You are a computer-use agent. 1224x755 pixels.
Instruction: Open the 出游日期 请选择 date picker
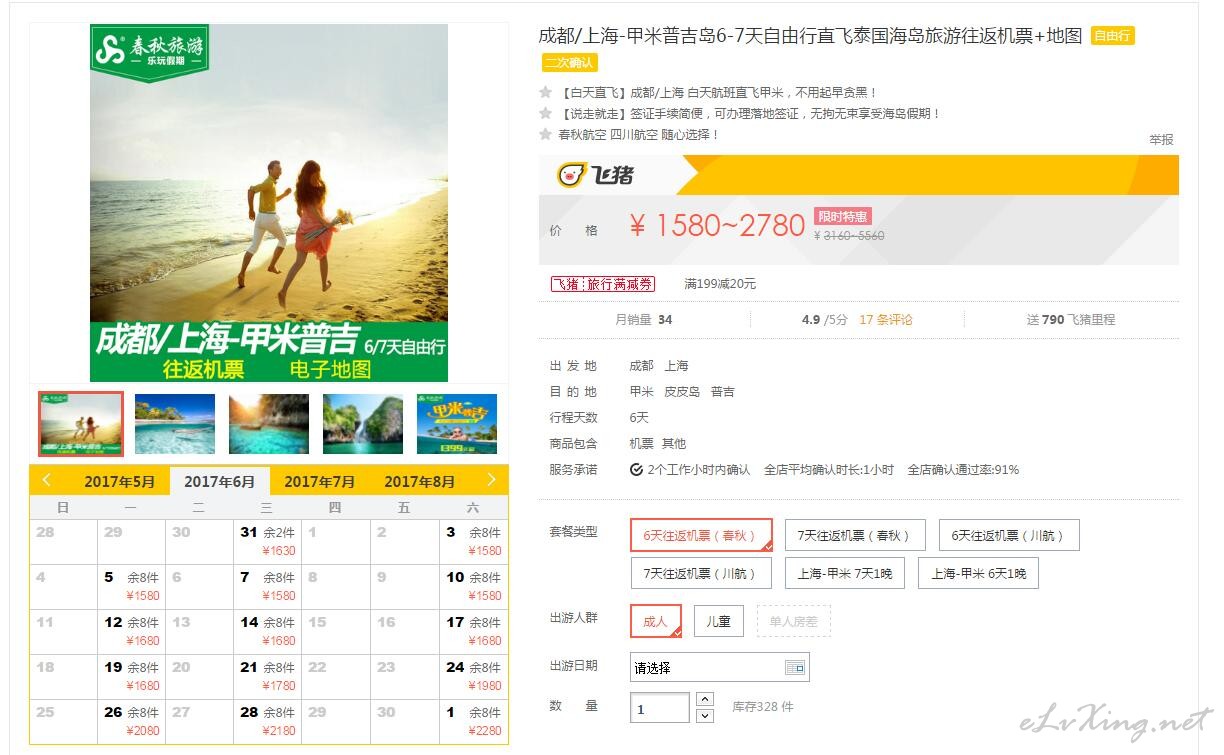[x=719, y=667]
